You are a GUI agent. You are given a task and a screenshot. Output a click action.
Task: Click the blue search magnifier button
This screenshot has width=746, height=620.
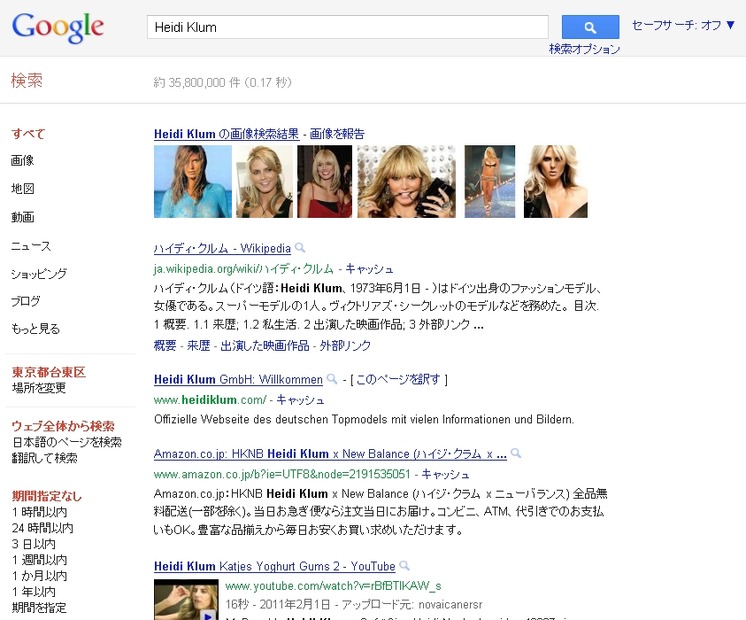coord(590,27)
